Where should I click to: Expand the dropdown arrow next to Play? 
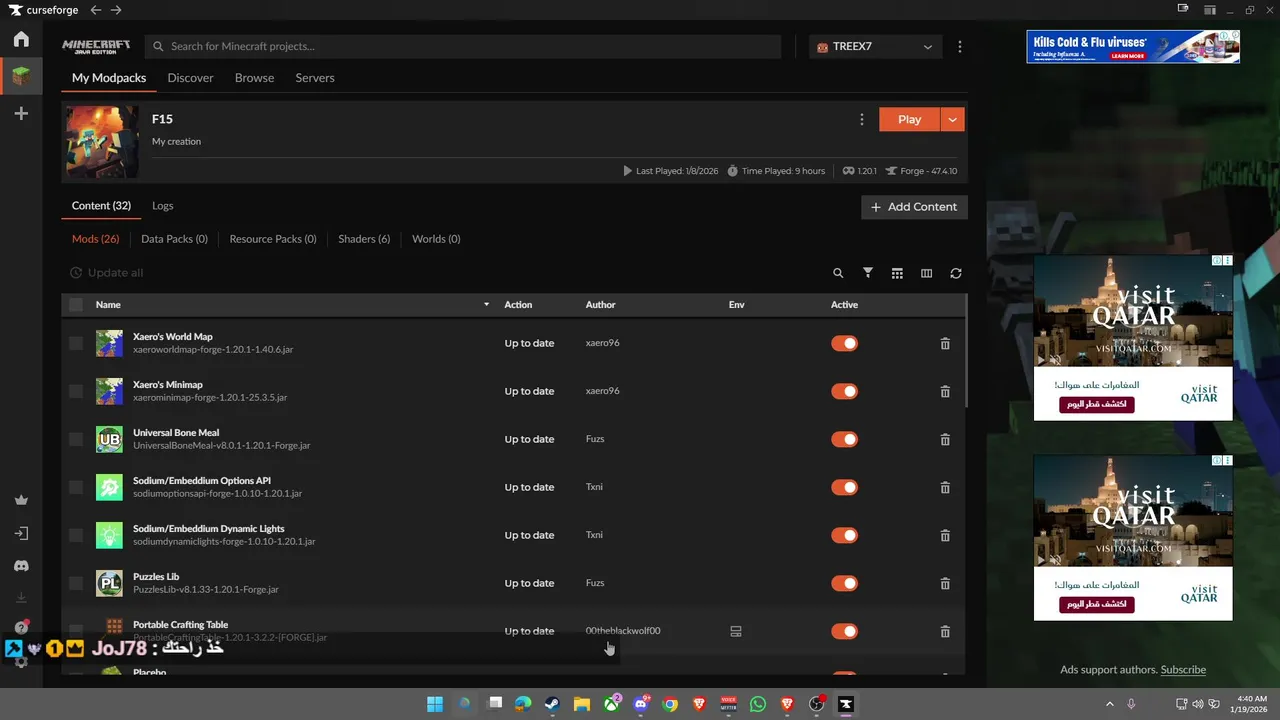(x=952, y=119)
